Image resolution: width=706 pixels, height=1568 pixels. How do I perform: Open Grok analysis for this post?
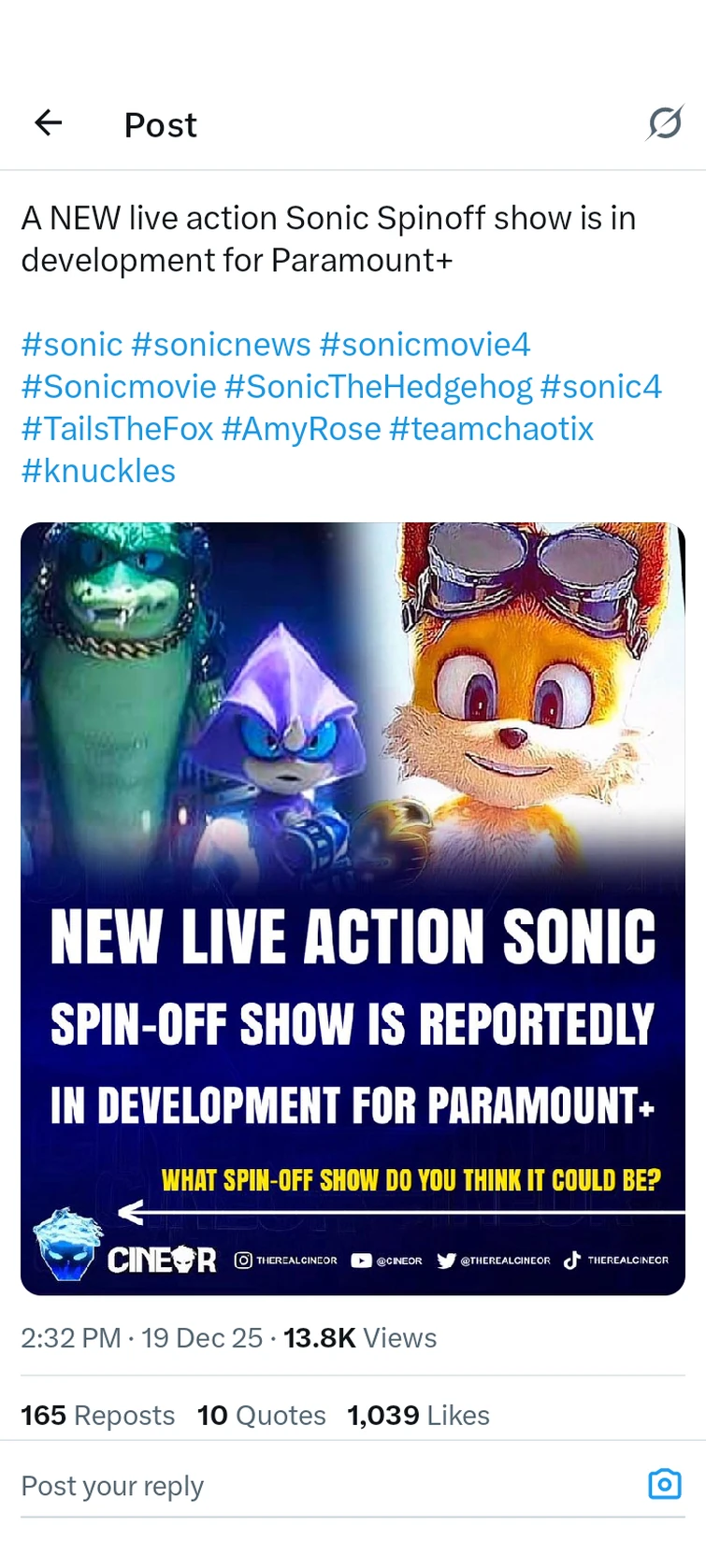665,123
